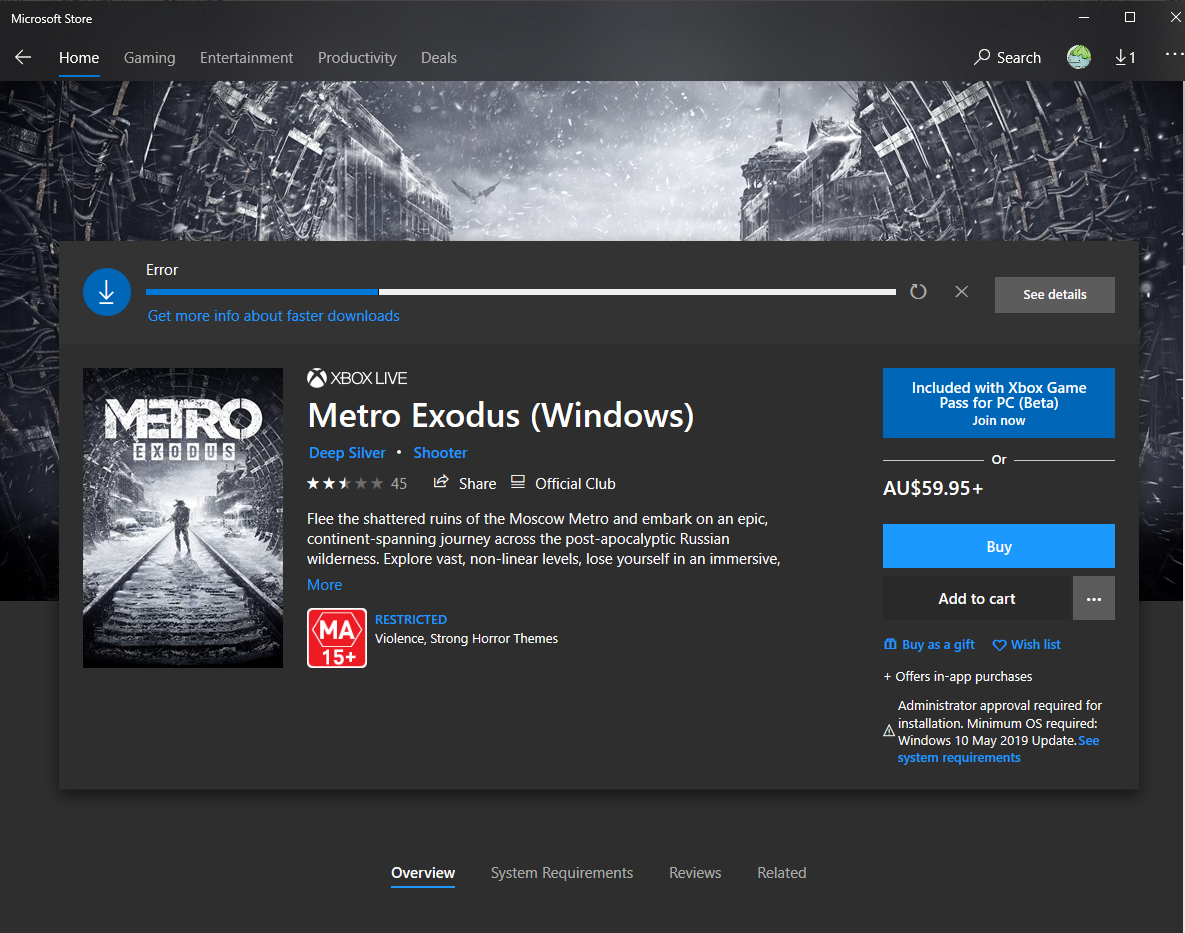Open the Entertainment tab
Screen dimensions: 1185x933
246,57
